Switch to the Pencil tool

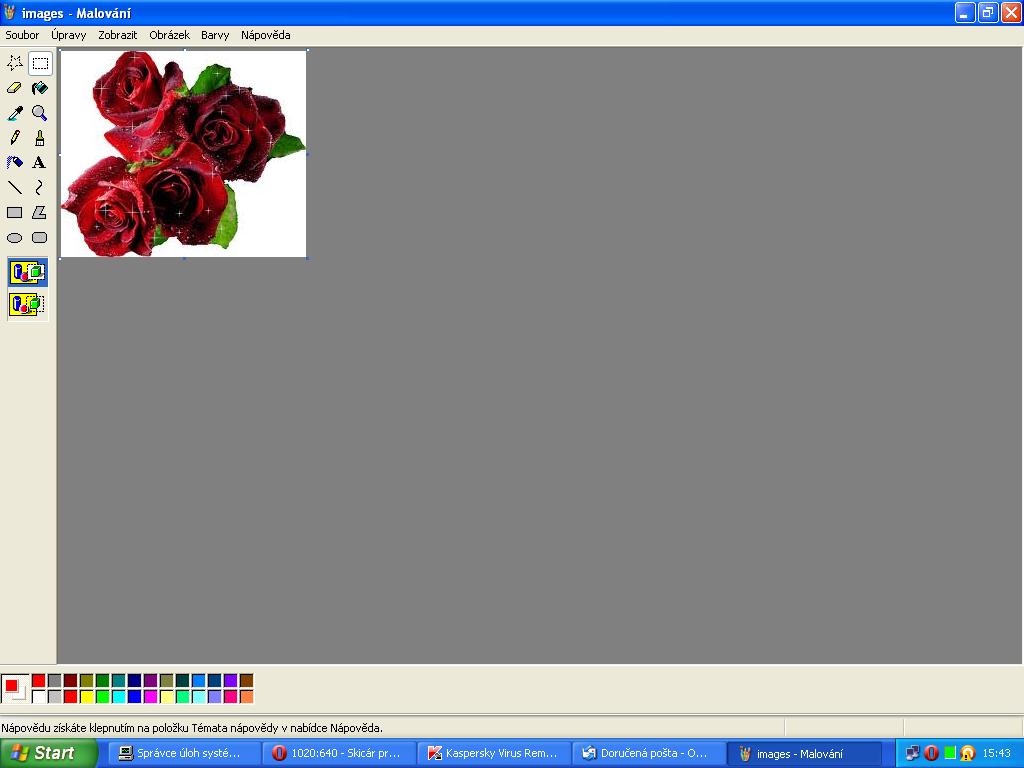pyautogui.click(x=15, y=138)
